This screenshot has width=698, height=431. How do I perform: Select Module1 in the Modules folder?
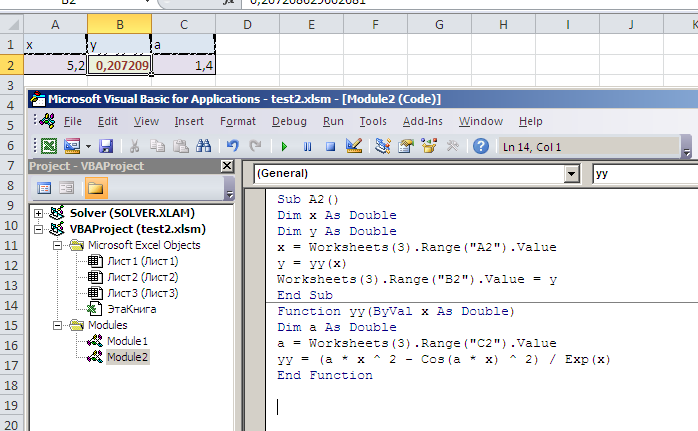point(127,342)
